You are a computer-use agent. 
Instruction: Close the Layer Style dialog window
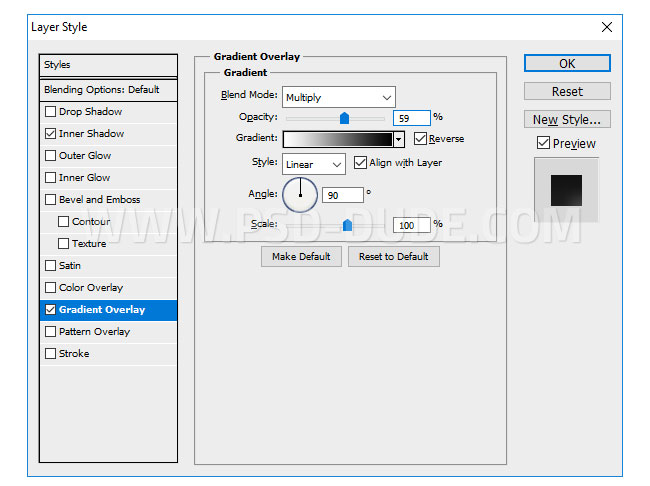coord(606,26)
